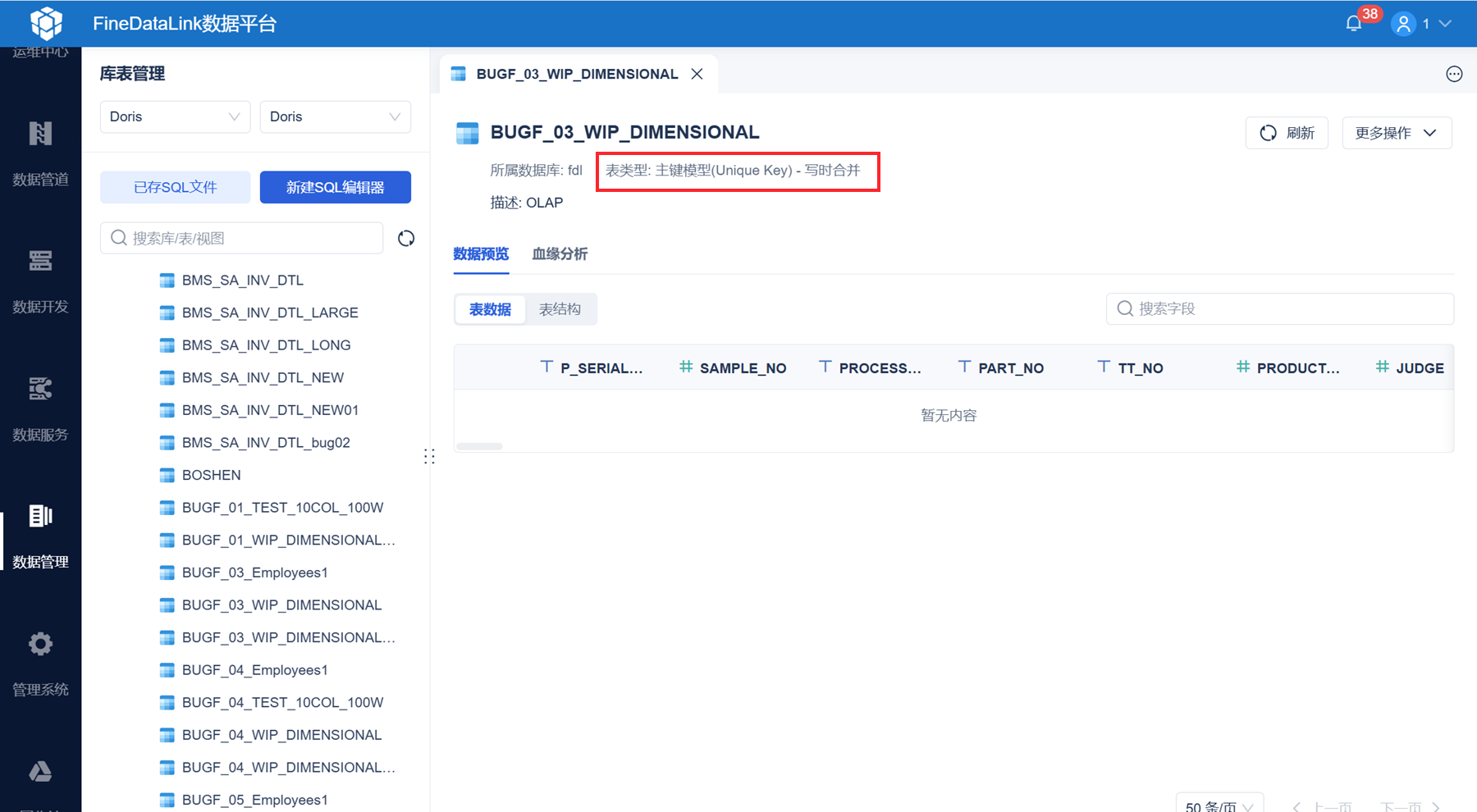Screen dimensions: 1477x812
Task: Select the 表数据 view toggle
Action: click(x=490, y=309)
